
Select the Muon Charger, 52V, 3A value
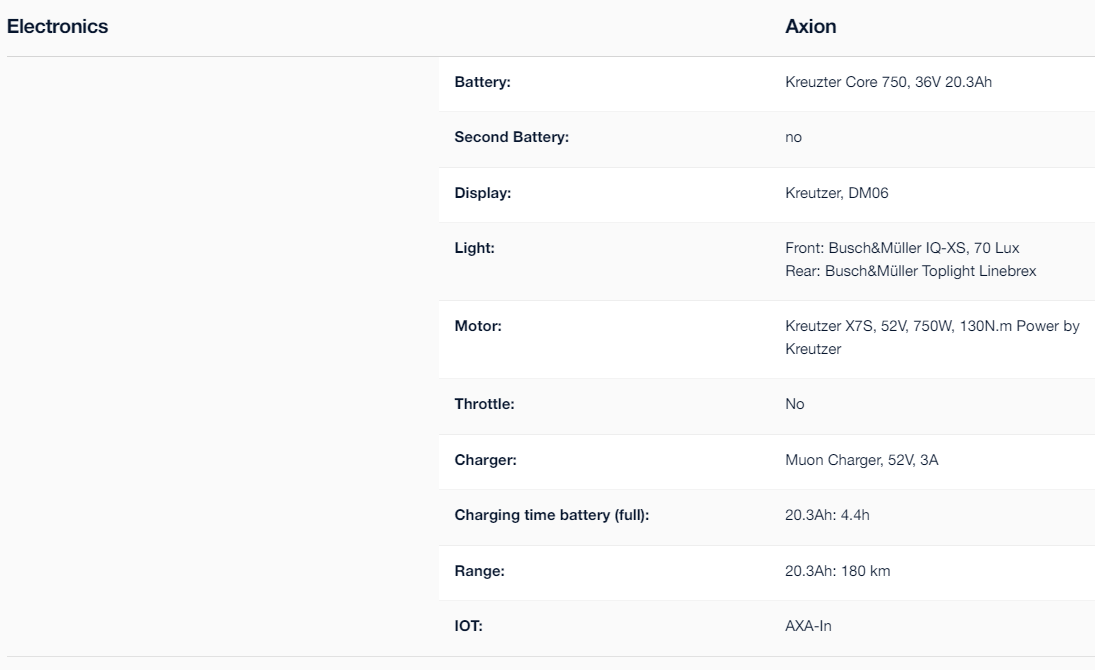(862, 460)
